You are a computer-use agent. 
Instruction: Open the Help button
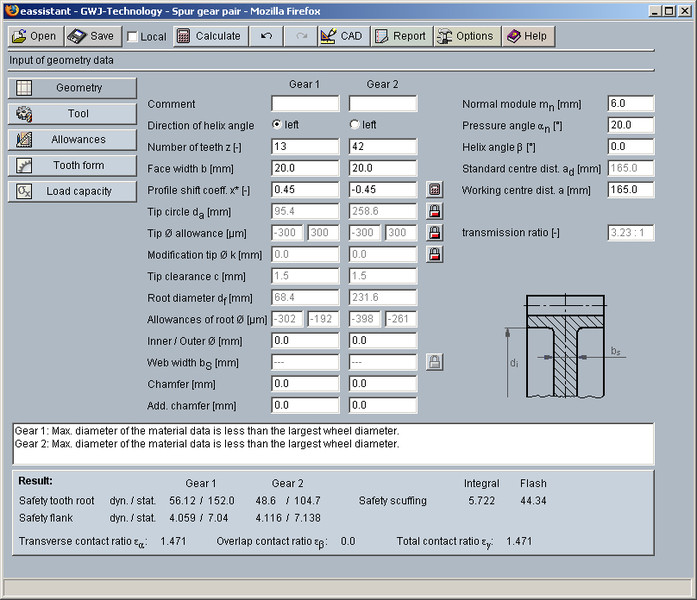(527, 36)
